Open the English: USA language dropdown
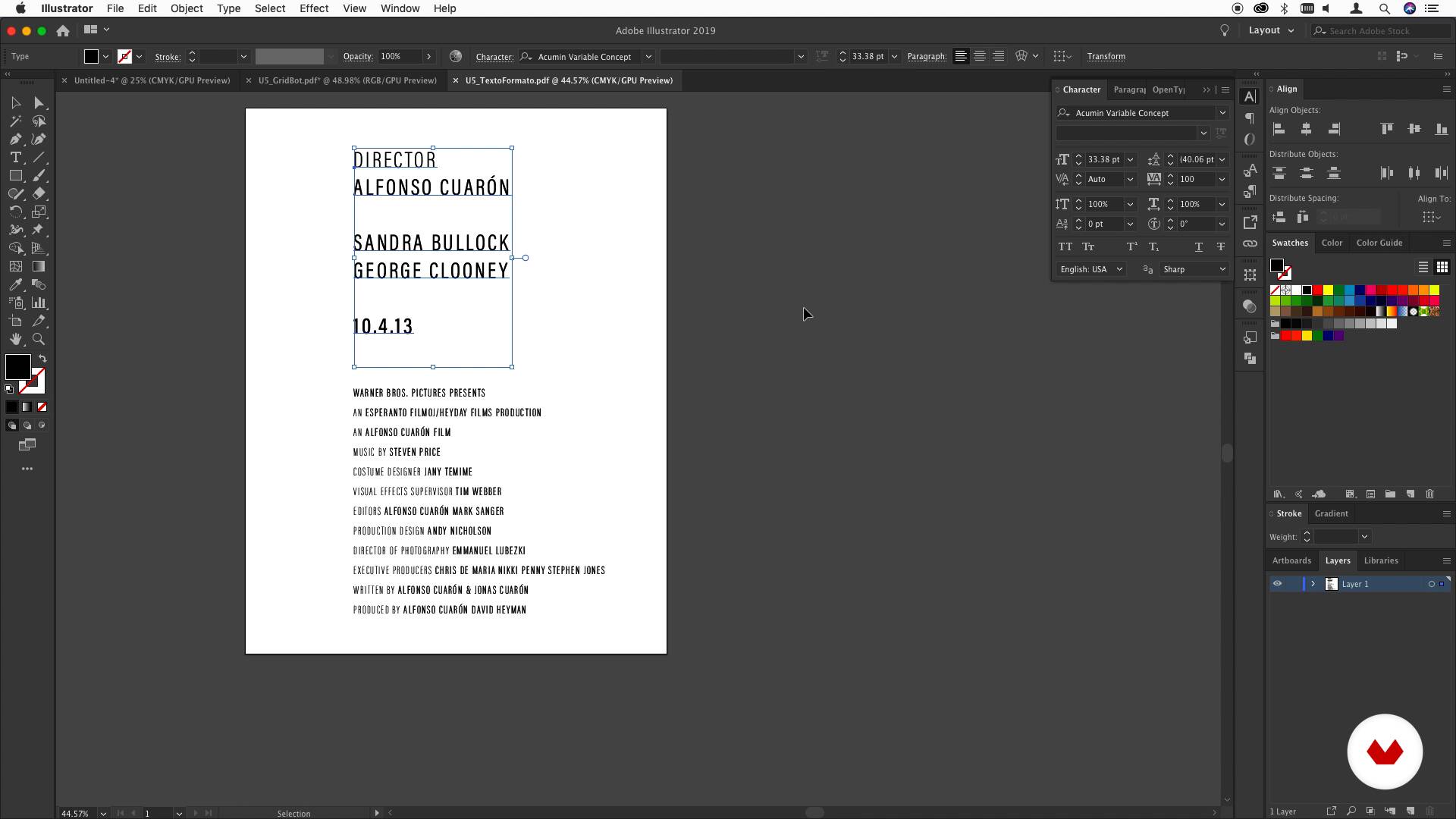 coord(1091,269)
